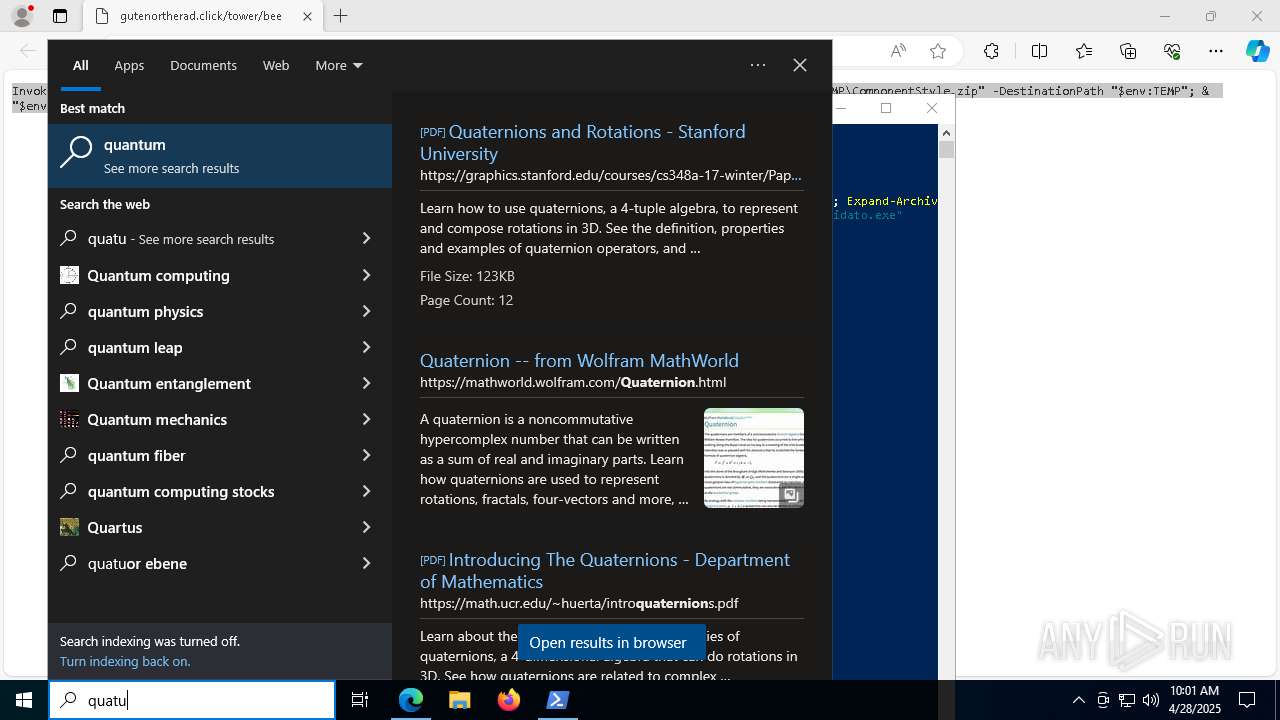The height and width of the screenshot is (720, 1280).
Task: Click the taskbar clock and date
Action: coord(1194,700)
